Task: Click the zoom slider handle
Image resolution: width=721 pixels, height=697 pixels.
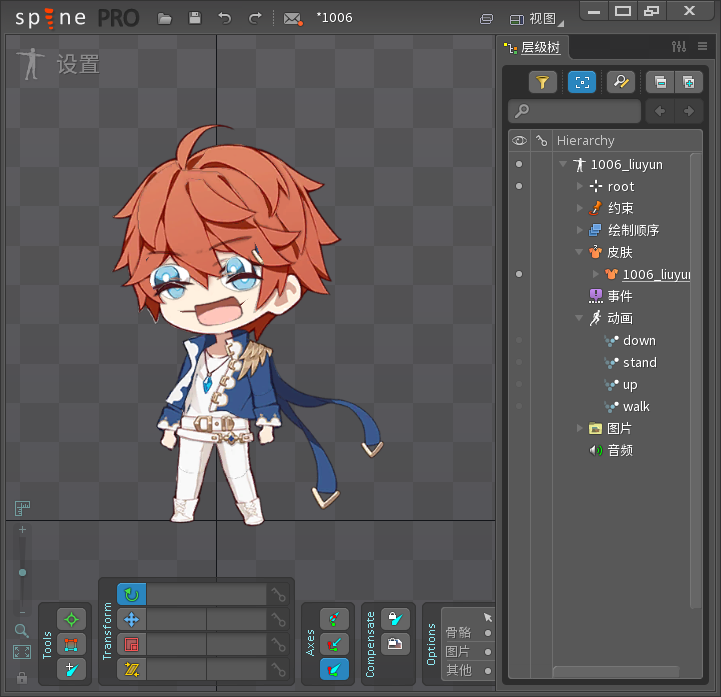Action: click(x=22, y=572)
